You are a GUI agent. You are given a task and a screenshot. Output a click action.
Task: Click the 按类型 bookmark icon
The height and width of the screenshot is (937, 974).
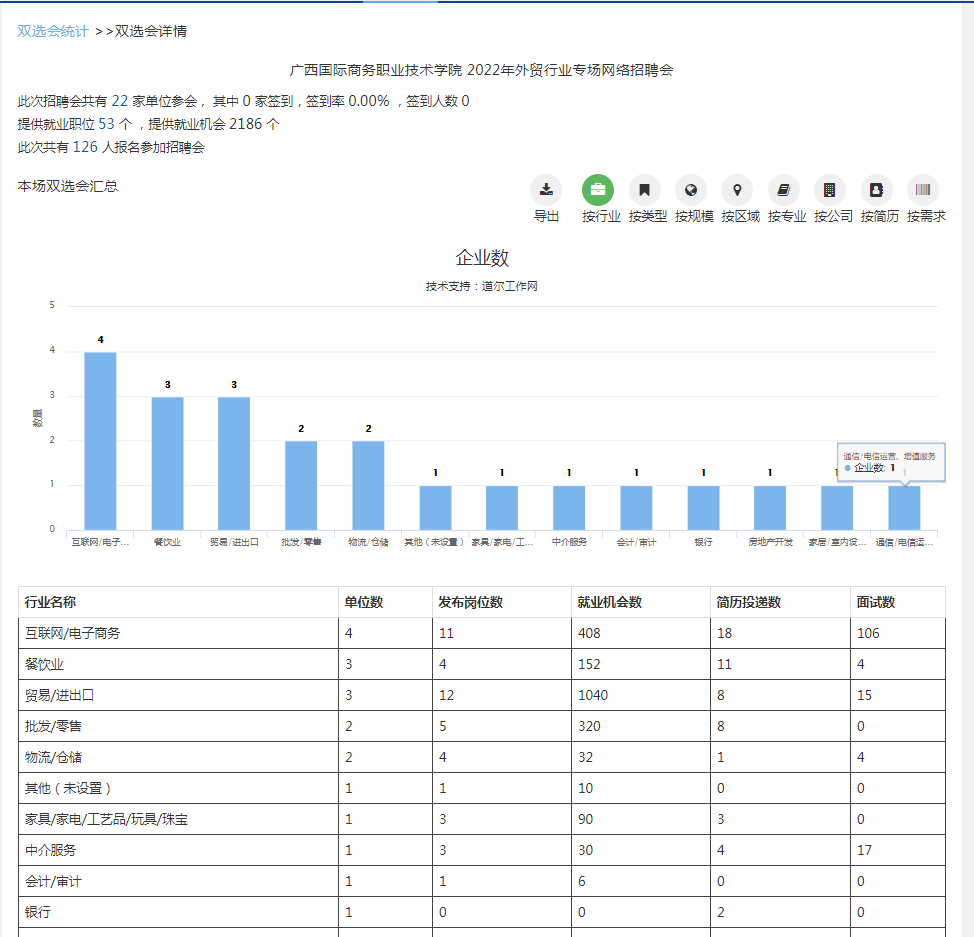pyautogui.click(x=645, y=190)
